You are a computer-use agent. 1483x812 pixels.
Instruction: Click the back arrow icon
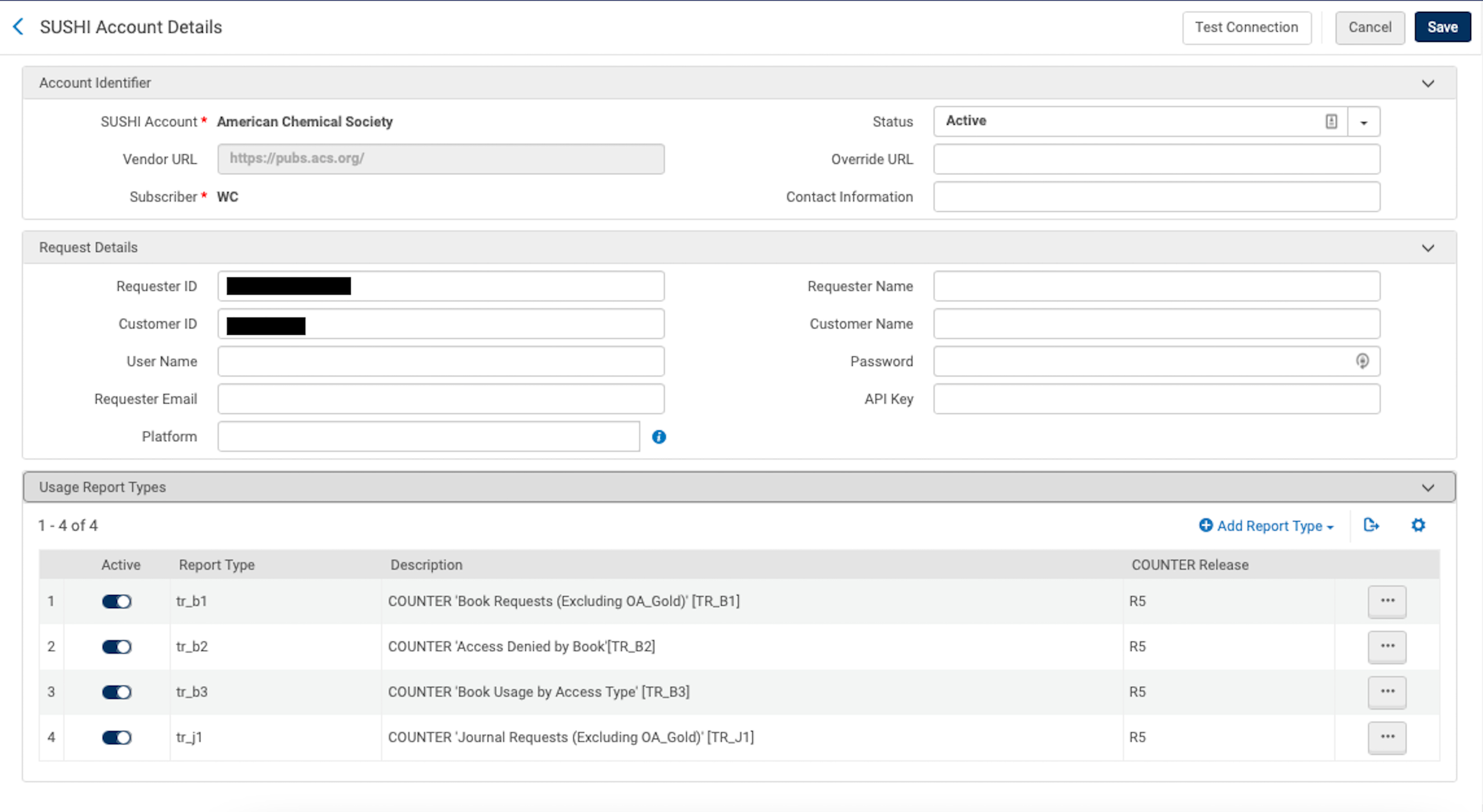tap(19, 27)
